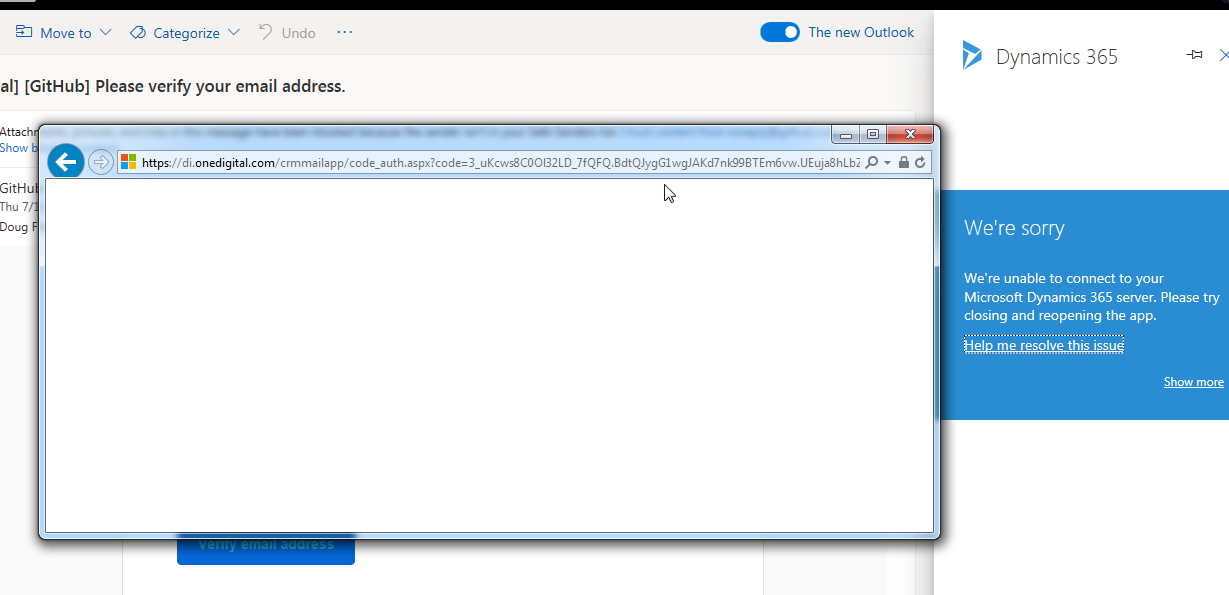Image resolution: width=1229 pixels, height=595 pixels.
Task: Click the Show more link
Action: click(1194, 382)
